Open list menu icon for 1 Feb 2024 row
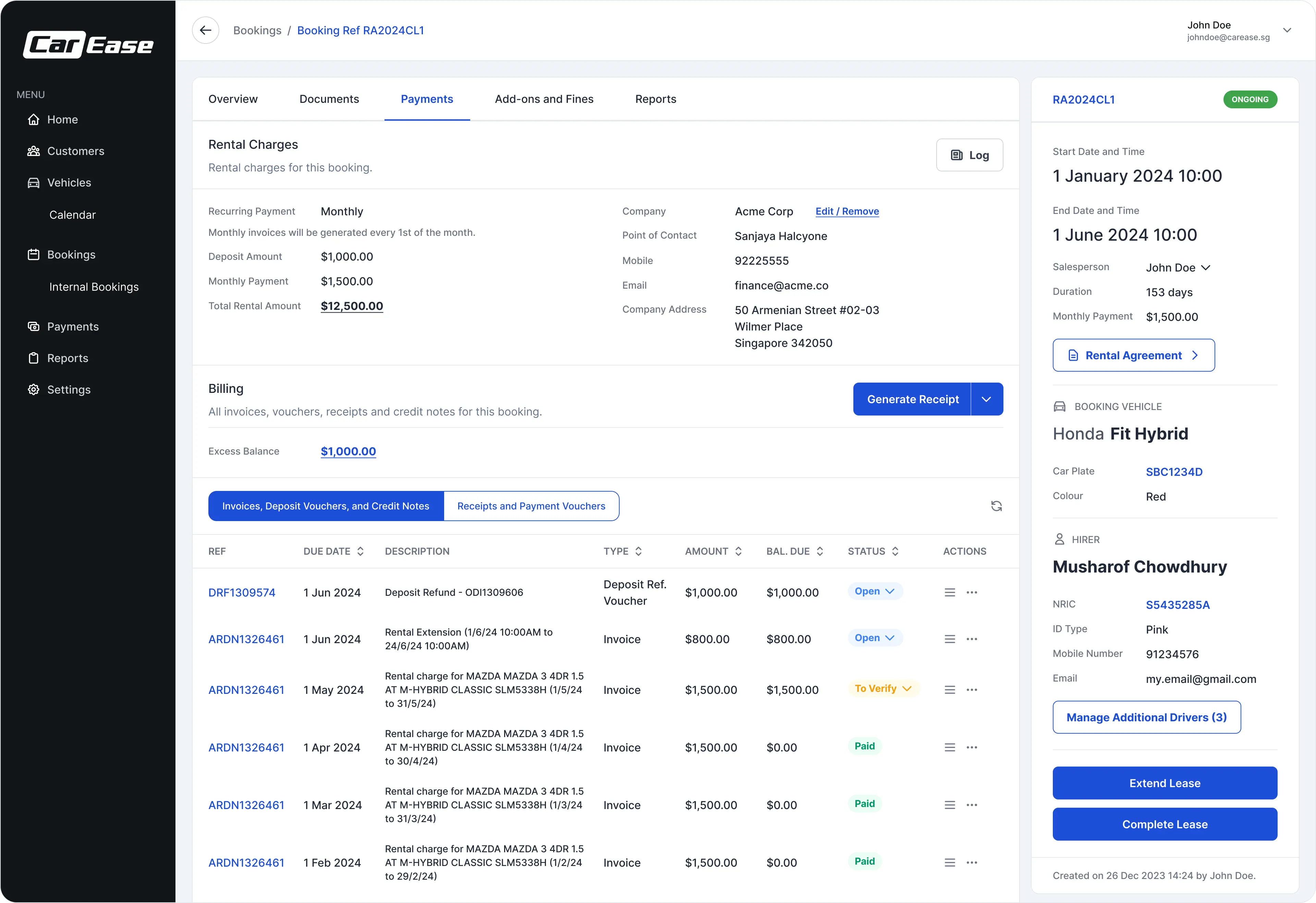The width and height of the screenshot is (1316, 903). (x=950, y=863)
